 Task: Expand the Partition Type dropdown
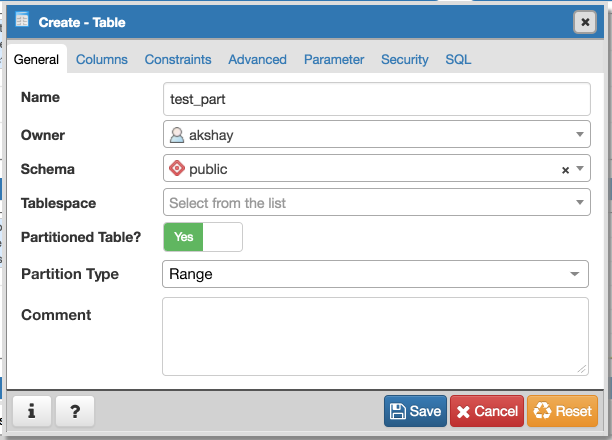[x=574, y=274]
